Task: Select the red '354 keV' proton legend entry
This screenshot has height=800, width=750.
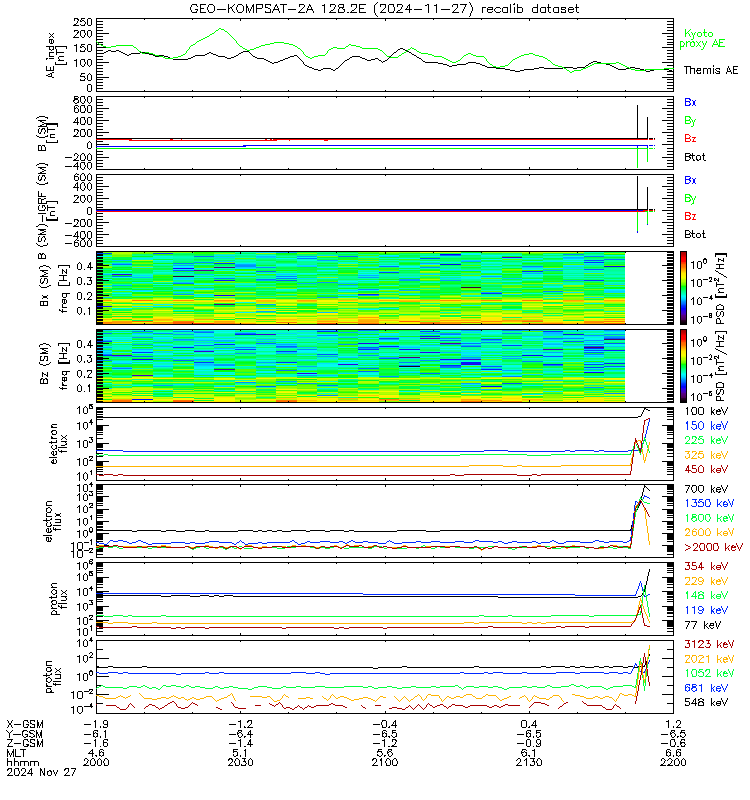Action: point(706,566)
